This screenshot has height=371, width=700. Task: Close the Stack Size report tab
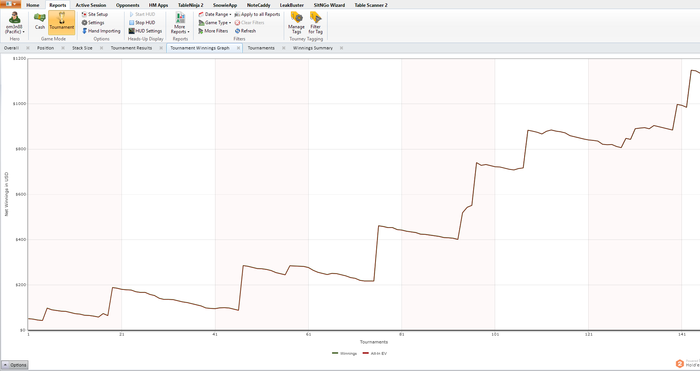pos(101,48)
